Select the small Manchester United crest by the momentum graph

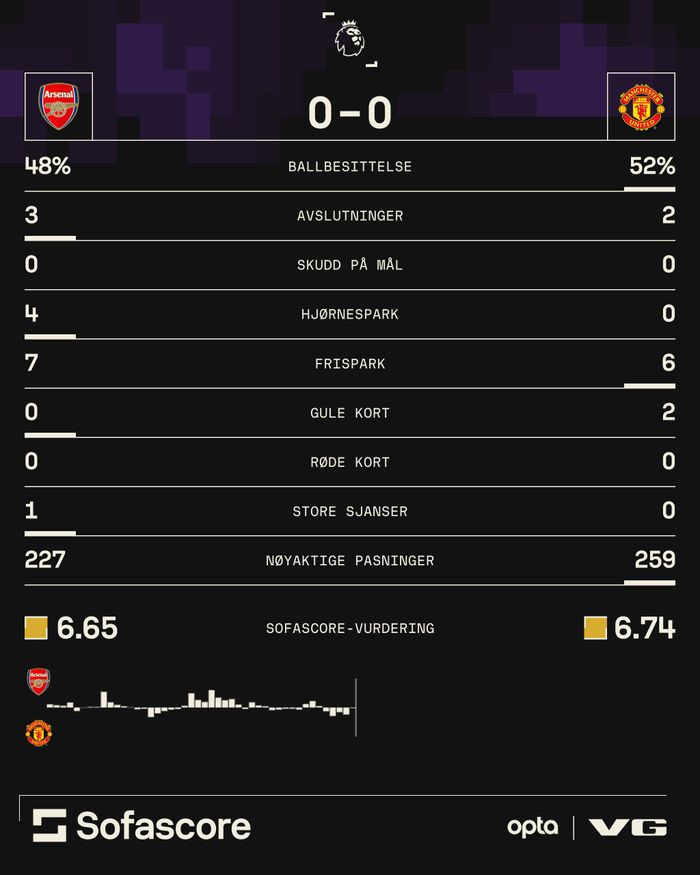[38, 733]
